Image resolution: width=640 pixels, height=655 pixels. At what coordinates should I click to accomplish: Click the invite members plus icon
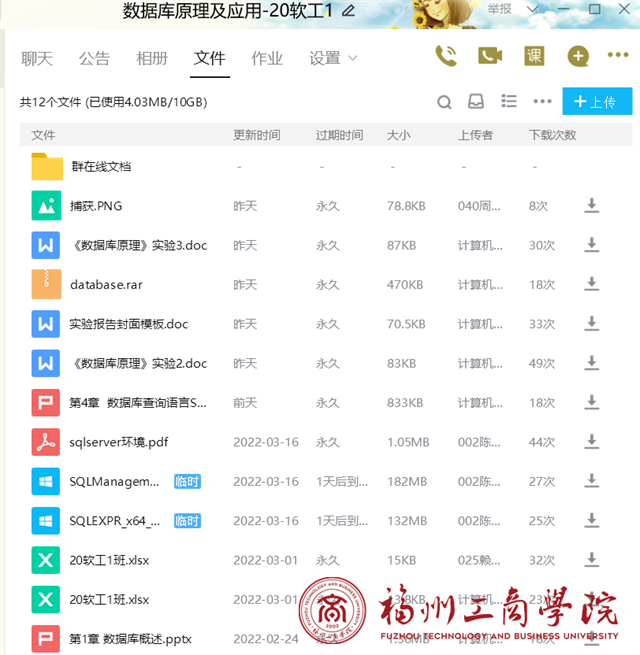pyautogui.click(x=578, y=56)
